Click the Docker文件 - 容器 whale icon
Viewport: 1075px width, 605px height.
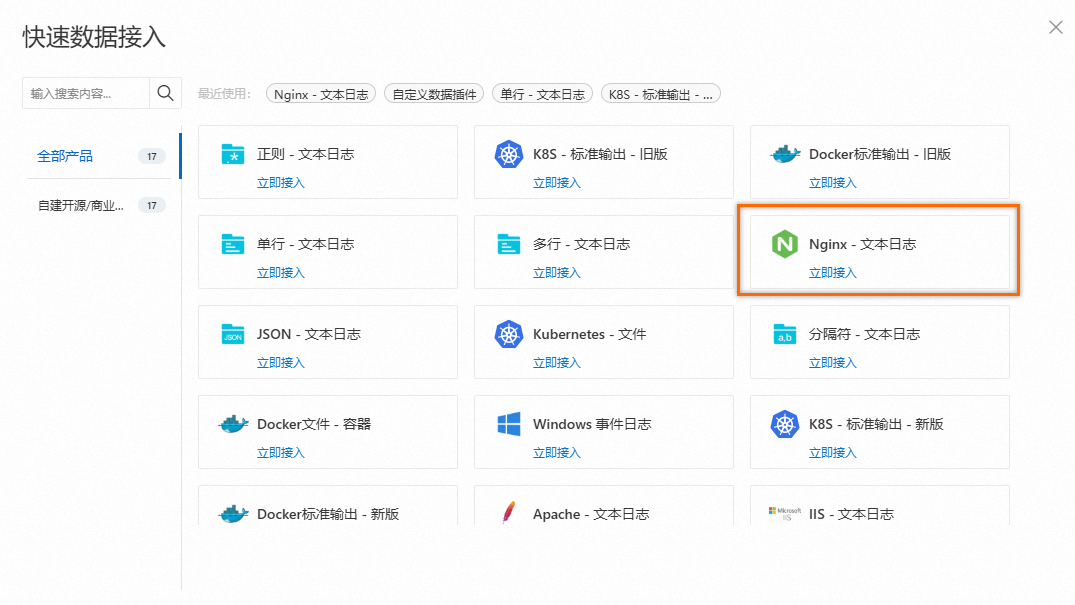(x=233, y=424)
